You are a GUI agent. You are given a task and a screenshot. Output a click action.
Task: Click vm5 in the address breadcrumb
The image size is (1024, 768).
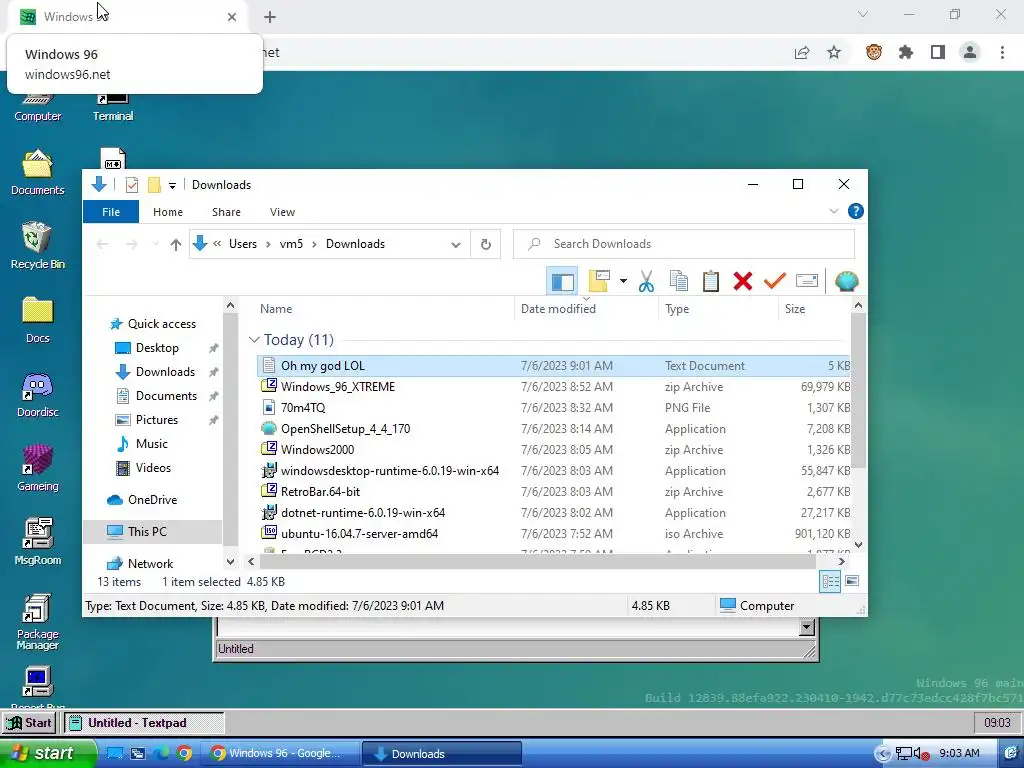tap(291, 244)
